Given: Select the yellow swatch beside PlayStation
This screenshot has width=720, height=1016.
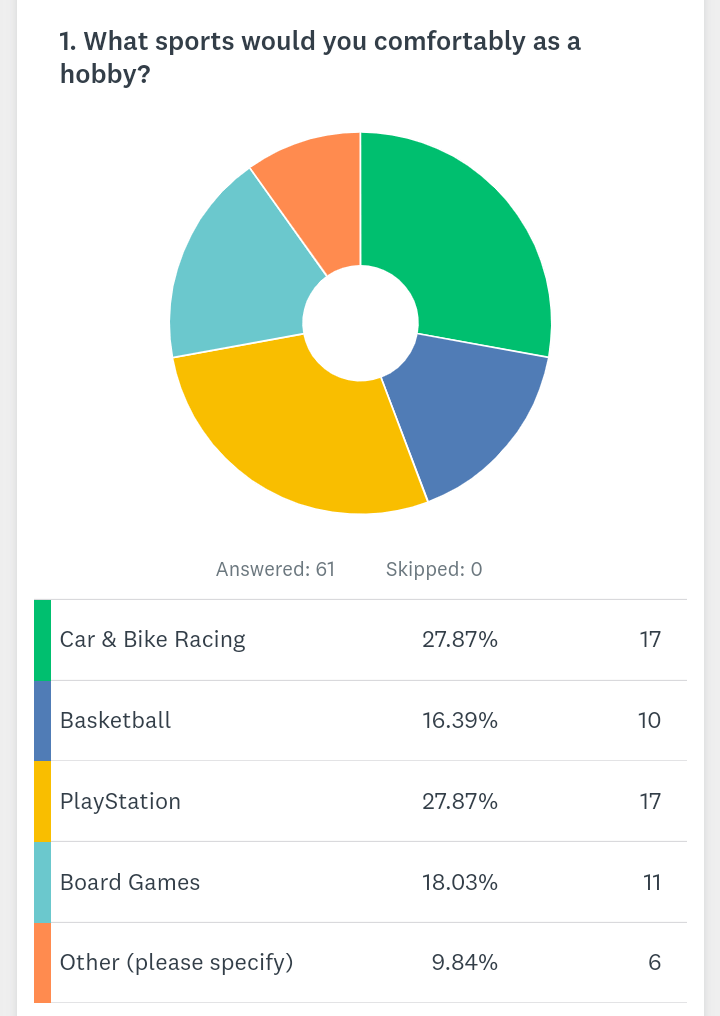Looking at the screenshot, I should coord(42,802).
